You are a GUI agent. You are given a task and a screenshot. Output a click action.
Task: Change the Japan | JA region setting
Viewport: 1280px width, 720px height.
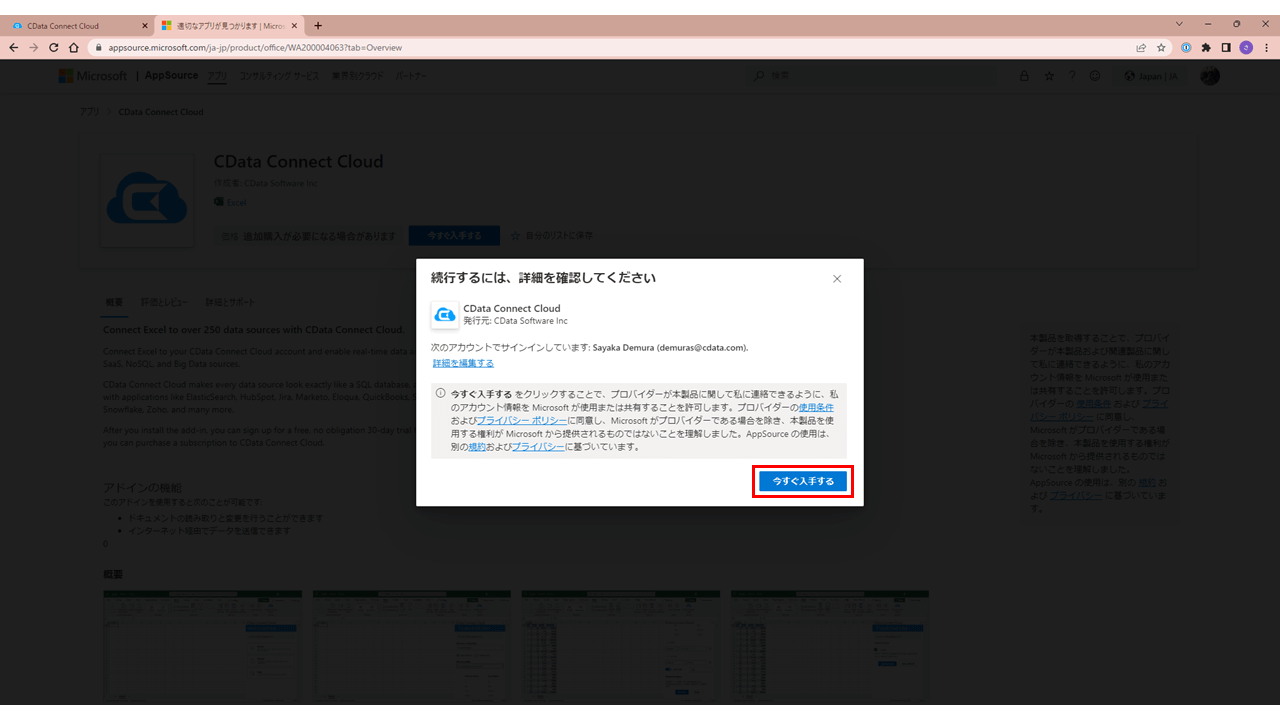click(1152, 76)
